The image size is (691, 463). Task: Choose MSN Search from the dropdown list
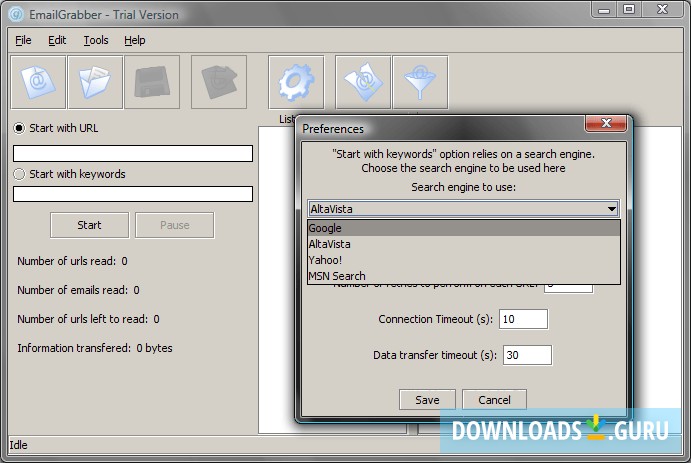[x=464, y=276]
